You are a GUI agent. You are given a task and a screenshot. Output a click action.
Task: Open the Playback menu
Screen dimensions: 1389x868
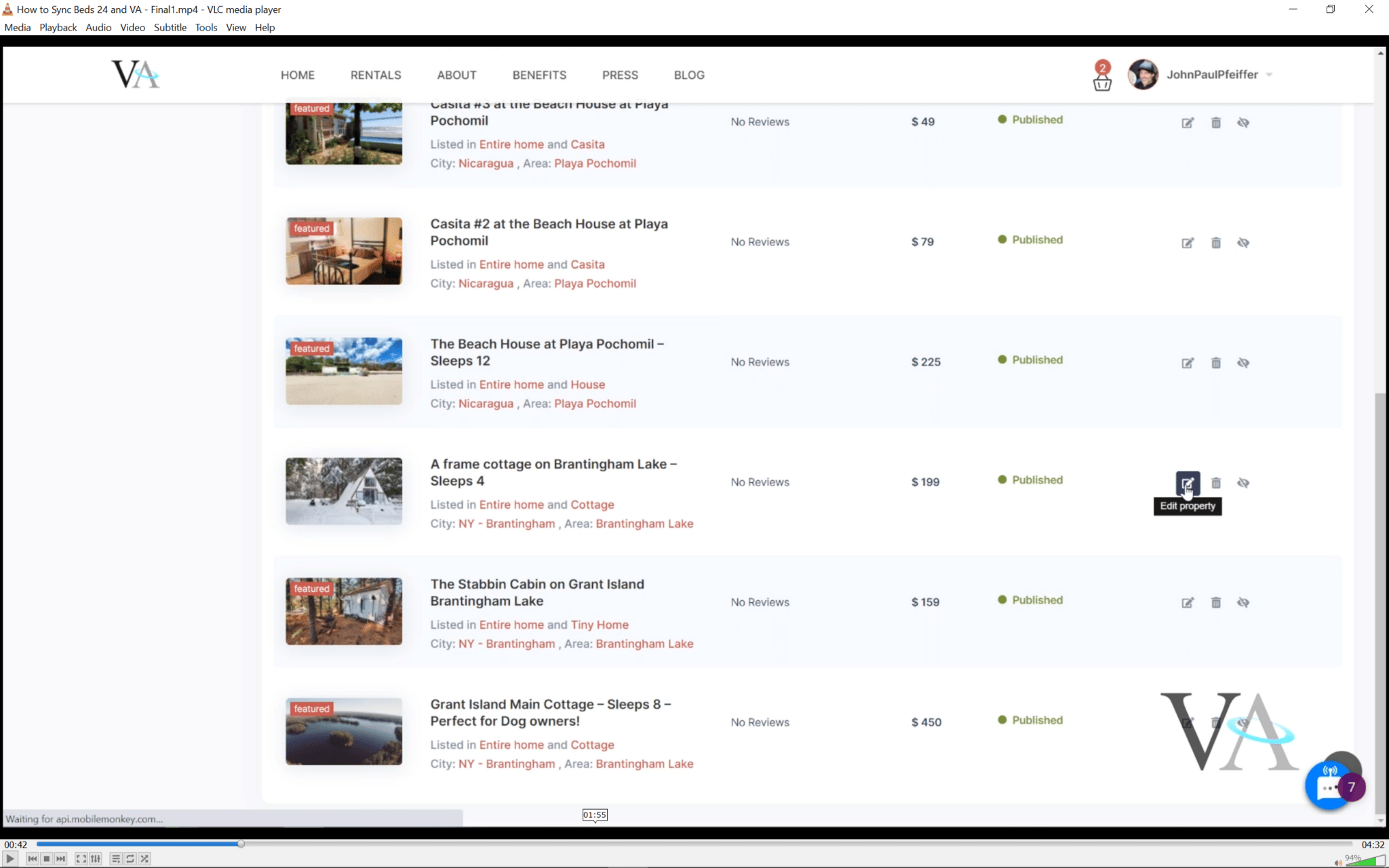[58, 27]
